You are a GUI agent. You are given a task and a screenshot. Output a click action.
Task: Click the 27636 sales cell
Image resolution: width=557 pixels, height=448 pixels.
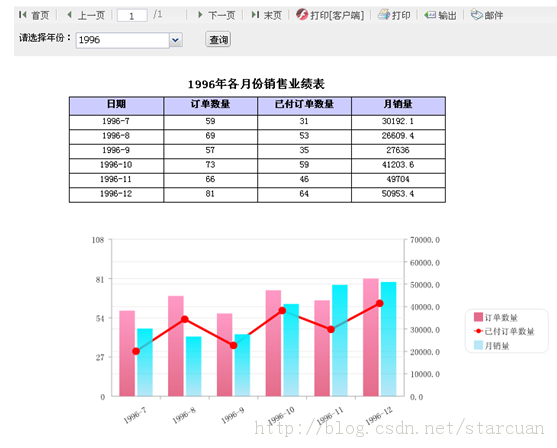(x=398, y=151)
